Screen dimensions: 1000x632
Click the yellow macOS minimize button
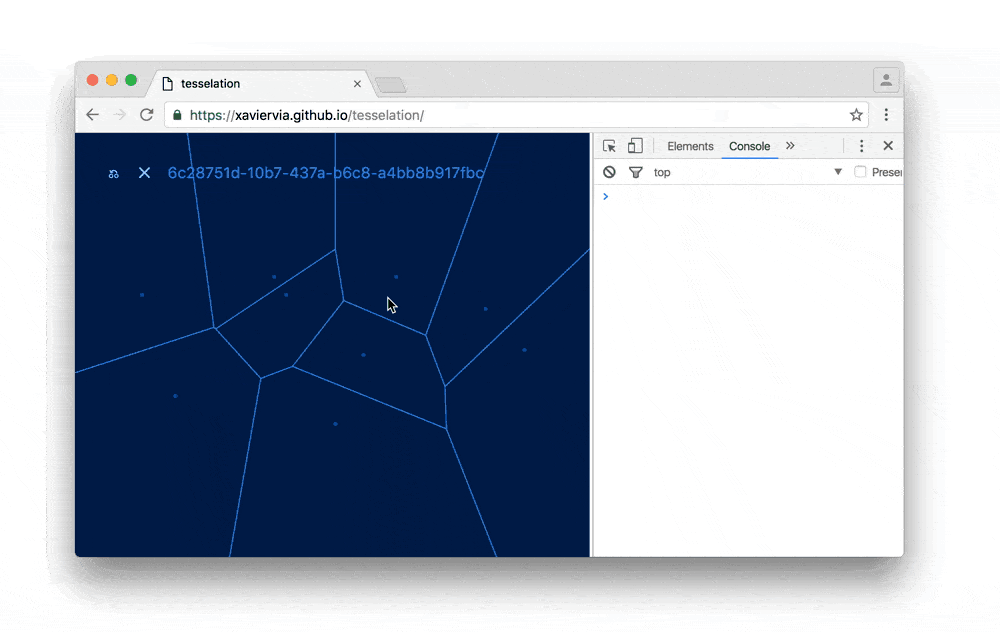pyautogui.click(x=112, y=80)
